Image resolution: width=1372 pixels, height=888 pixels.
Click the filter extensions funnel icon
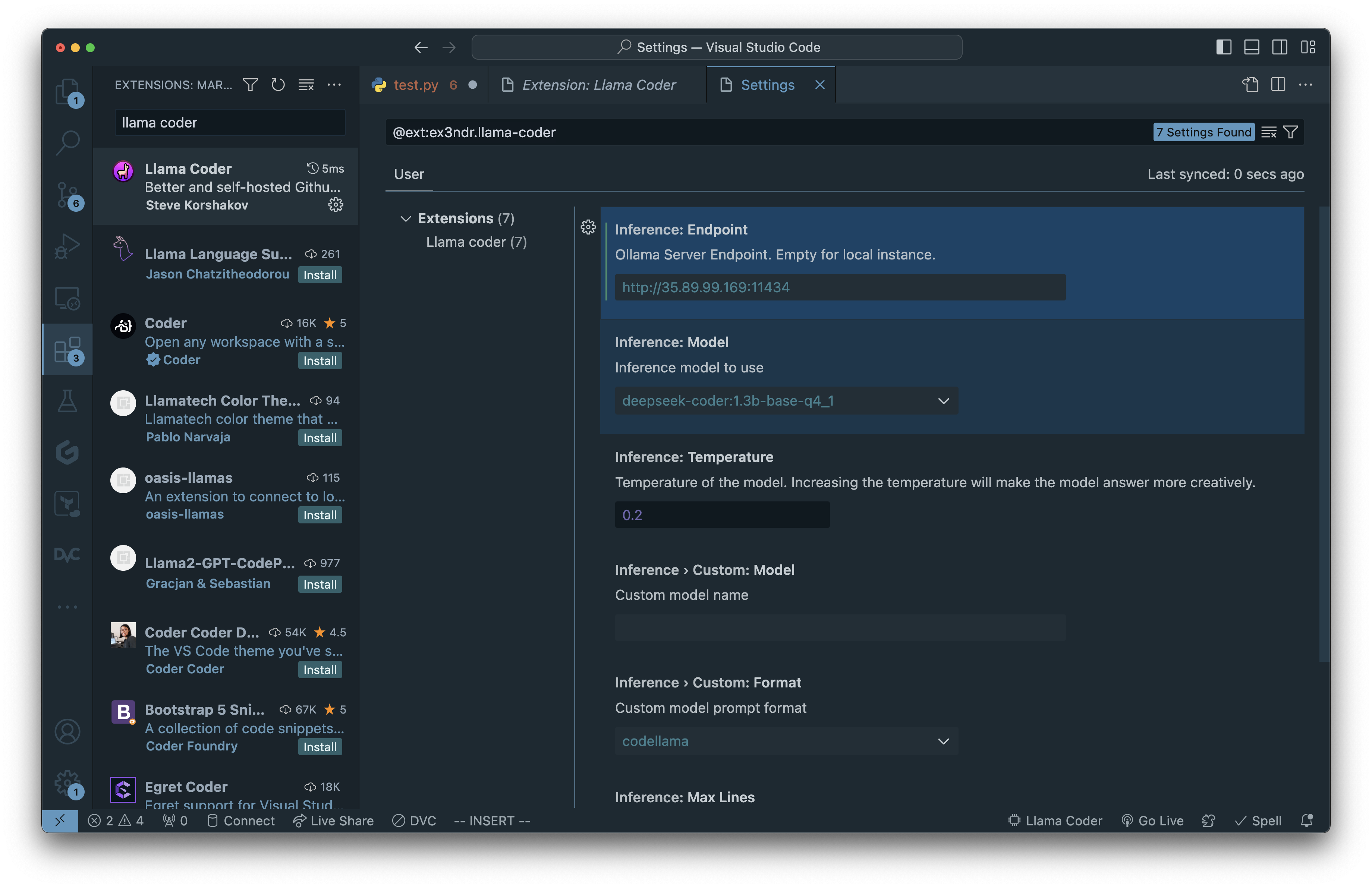click(x=250, y=85)
